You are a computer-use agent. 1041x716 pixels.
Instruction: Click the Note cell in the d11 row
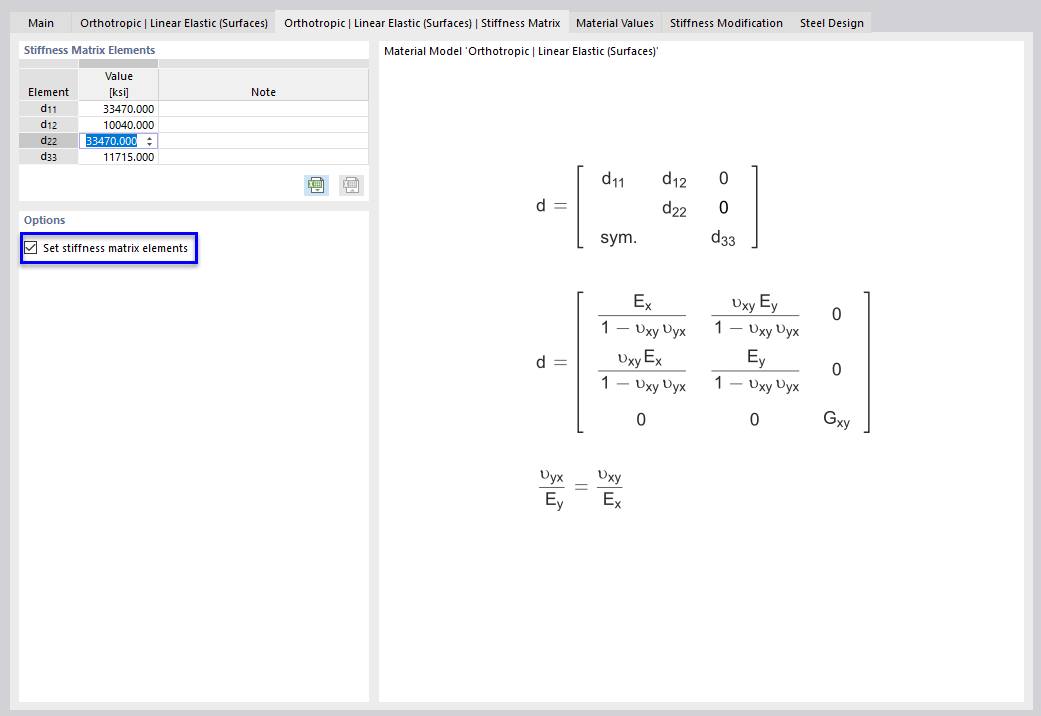pyautogui.click(x=262, y=108)
